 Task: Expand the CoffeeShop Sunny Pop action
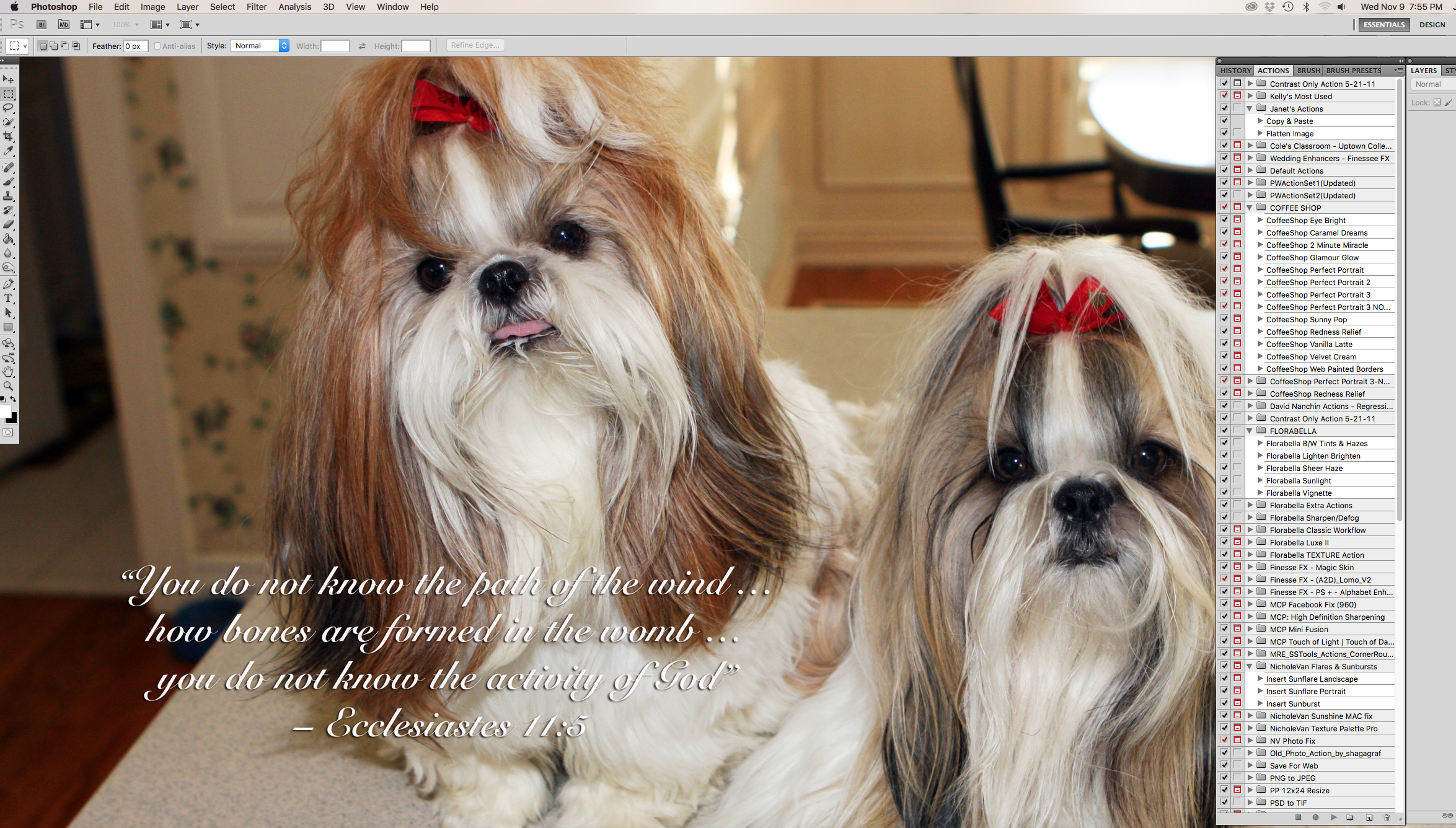click(1260, 319)
